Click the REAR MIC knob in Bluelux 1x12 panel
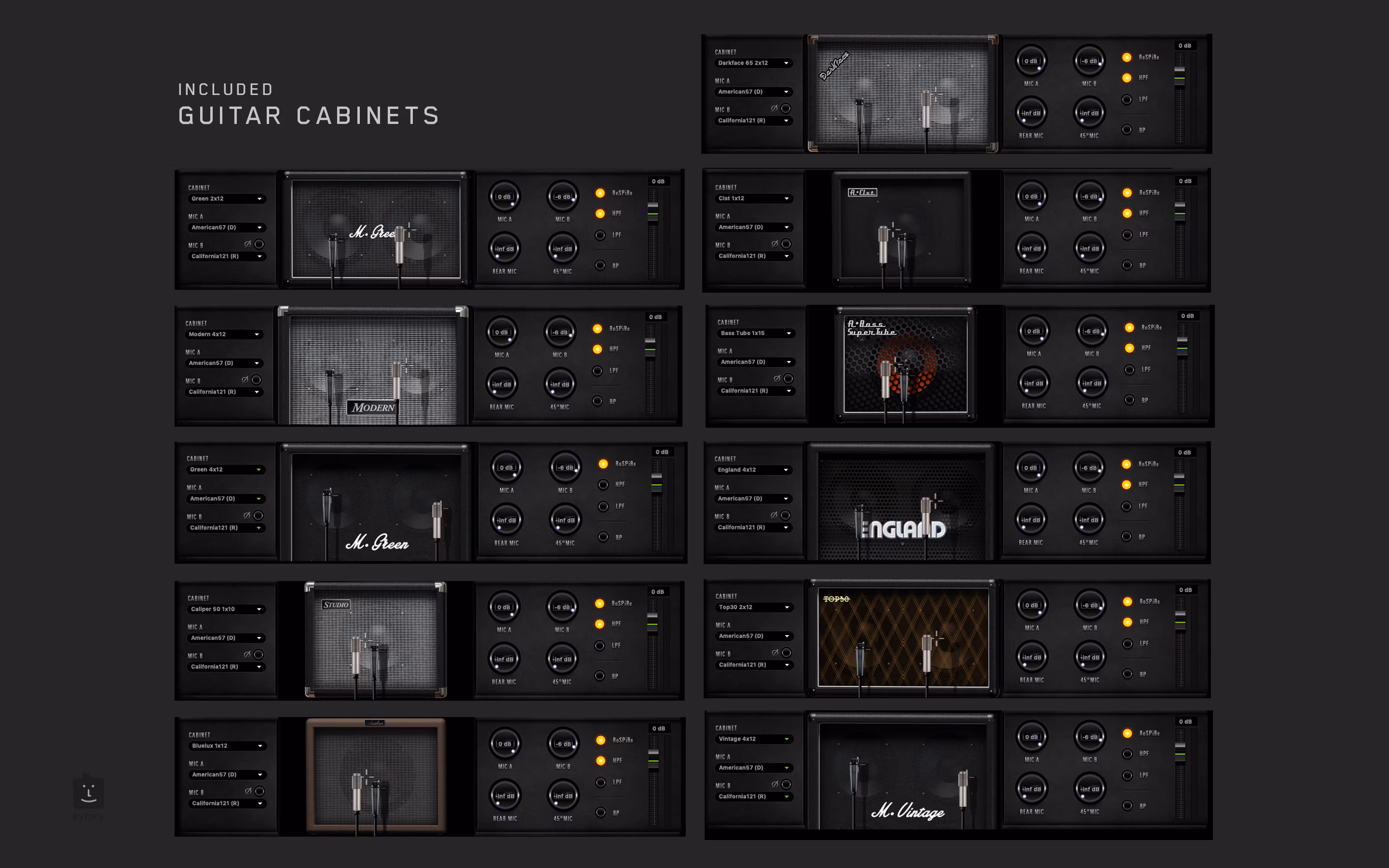This screenshot has height=868, width=1389. [x=505, y=796]
